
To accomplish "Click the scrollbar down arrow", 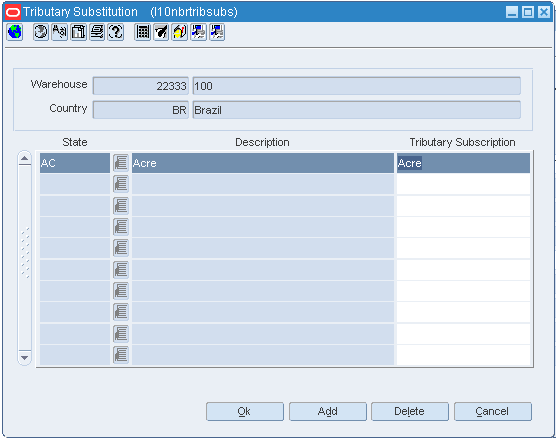I will tap(24, 357).
